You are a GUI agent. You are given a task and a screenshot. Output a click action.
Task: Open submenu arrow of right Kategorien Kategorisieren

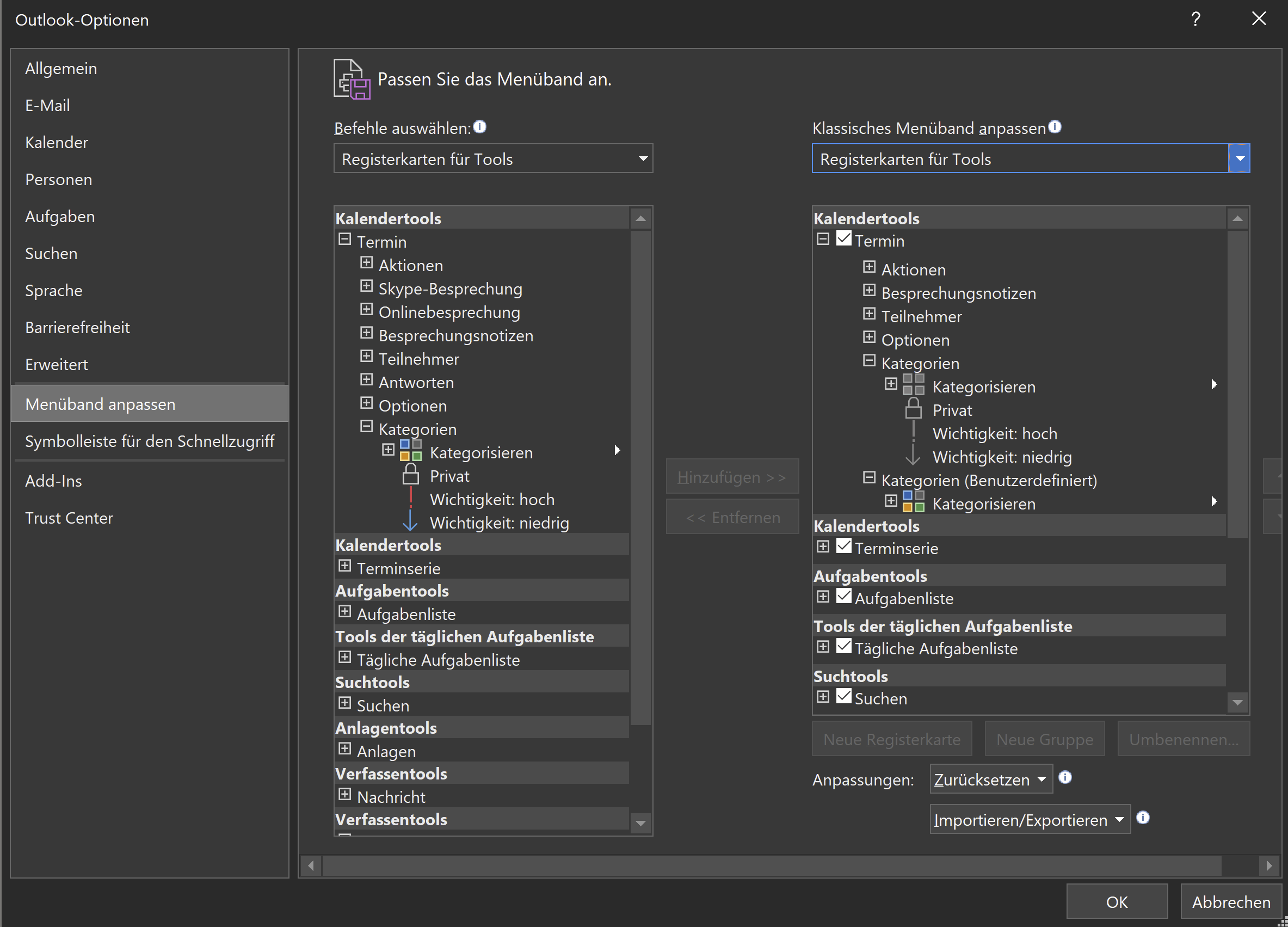(x=1213, y=384)
